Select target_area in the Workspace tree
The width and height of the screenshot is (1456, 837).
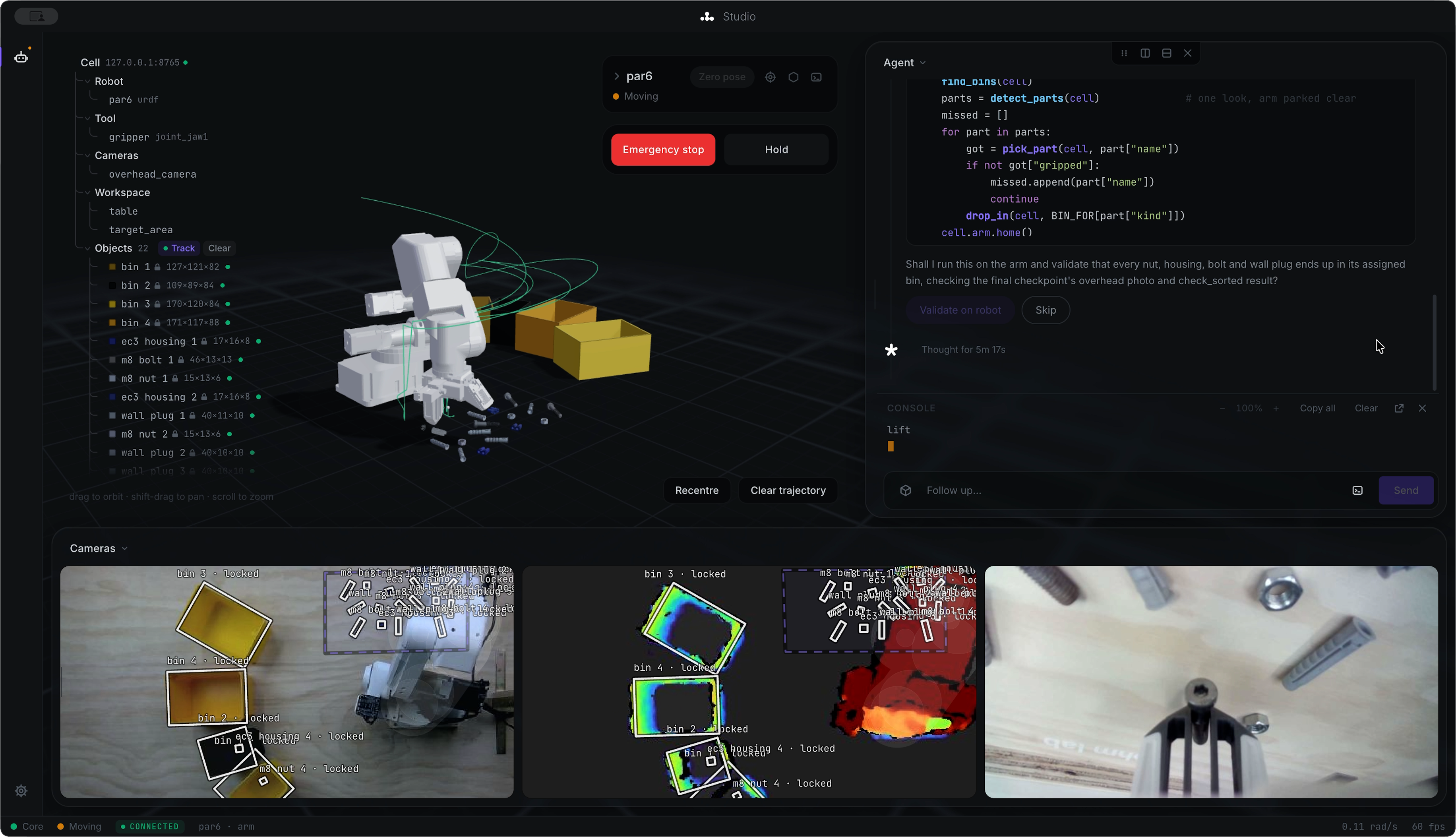pos(141,230)
